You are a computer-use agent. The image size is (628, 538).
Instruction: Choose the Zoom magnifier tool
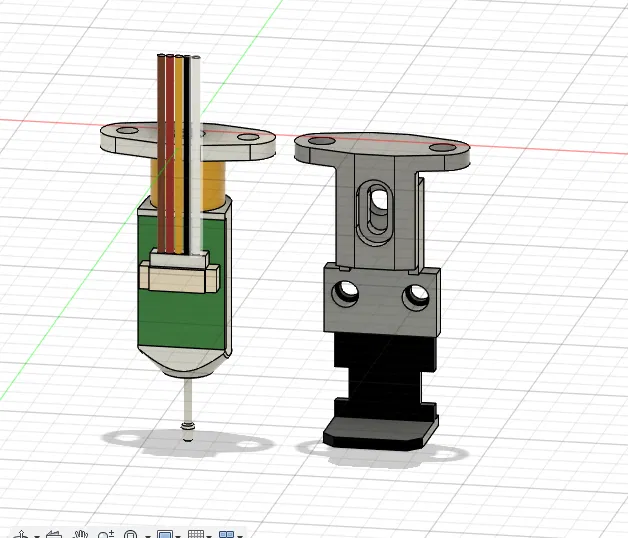(106, 534)
